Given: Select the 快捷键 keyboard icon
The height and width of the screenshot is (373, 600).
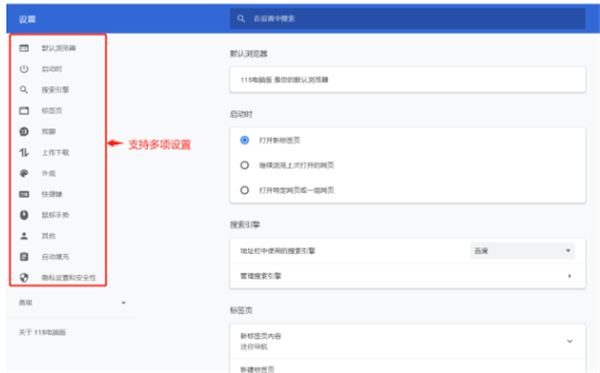Looking at the screenshot, I should (24, 194).
